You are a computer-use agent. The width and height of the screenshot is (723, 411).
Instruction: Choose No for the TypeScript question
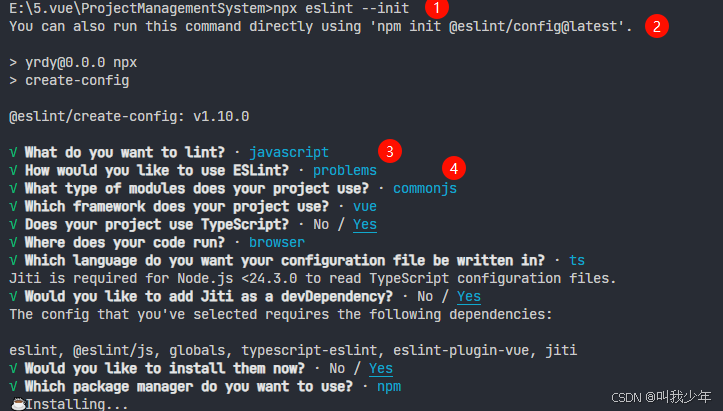tap(321, 225)
